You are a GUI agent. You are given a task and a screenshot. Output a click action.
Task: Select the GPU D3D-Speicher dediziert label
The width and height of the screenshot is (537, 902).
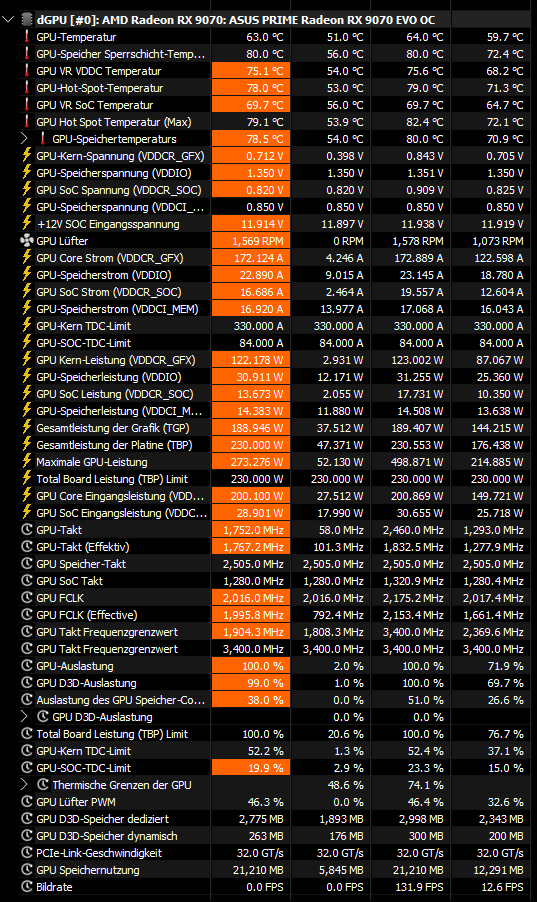point(102,819)
